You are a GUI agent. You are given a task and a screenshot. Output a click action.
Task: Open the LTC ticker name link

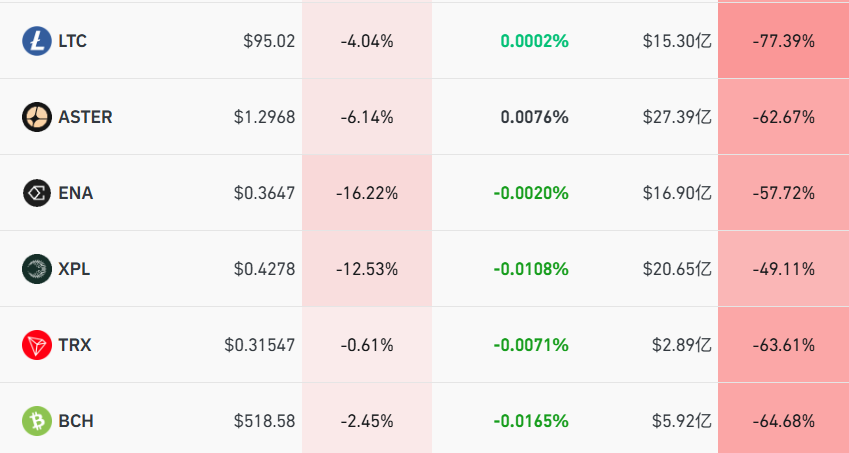[73, 41]
